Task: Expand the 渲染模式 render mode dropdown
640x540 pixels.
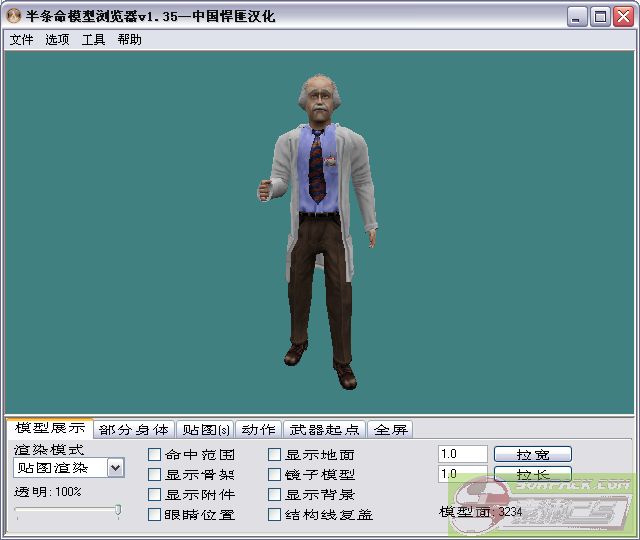Action: [115, 467]
